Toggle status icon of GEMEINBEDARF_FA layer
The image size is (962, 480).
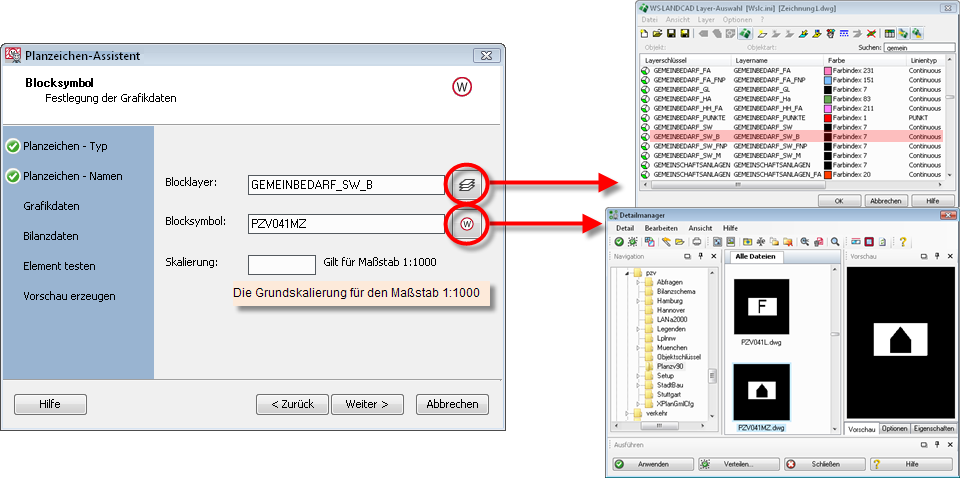[x=646, y=71]
